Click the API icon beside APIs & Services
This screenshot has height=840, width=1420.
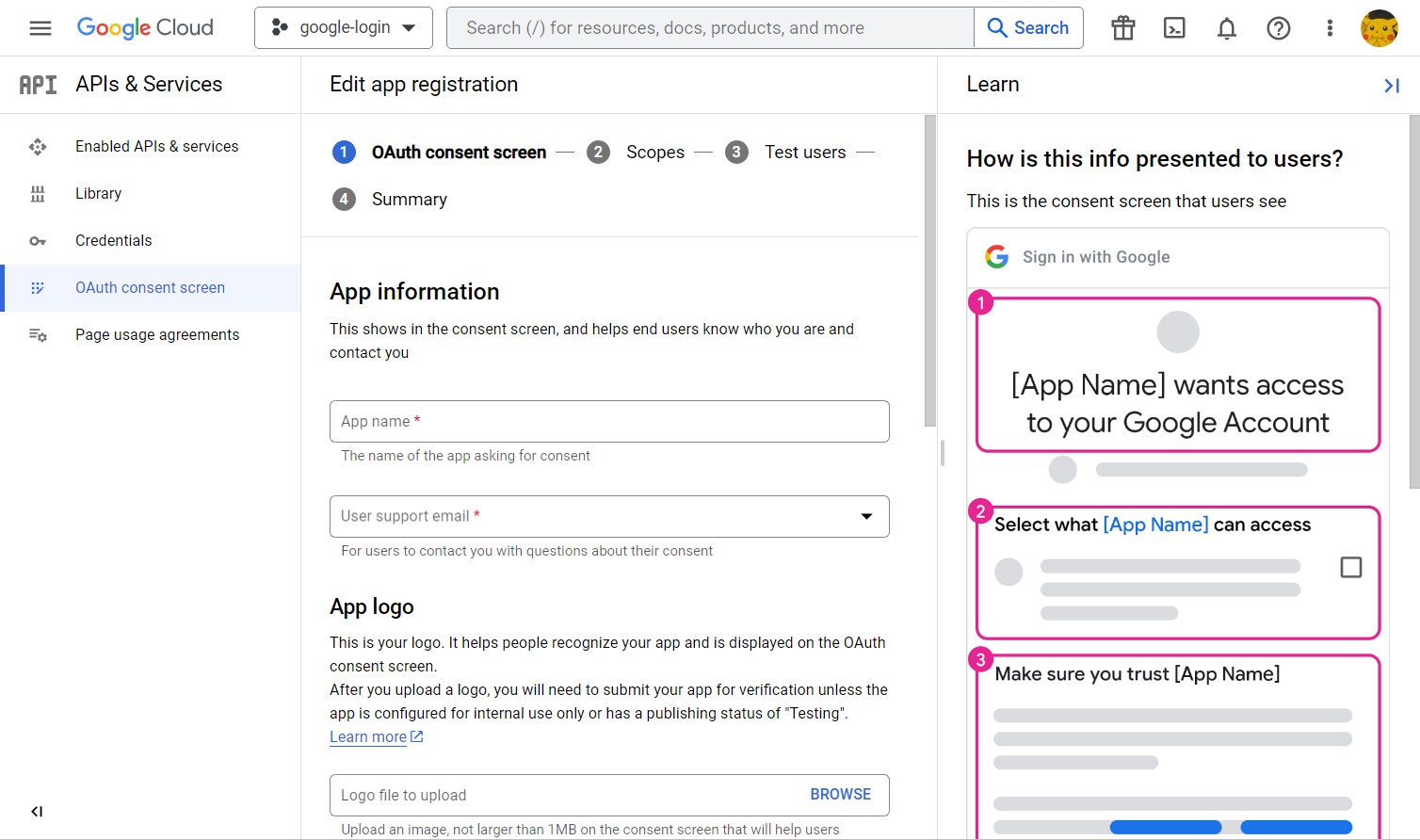click(38, 85)
